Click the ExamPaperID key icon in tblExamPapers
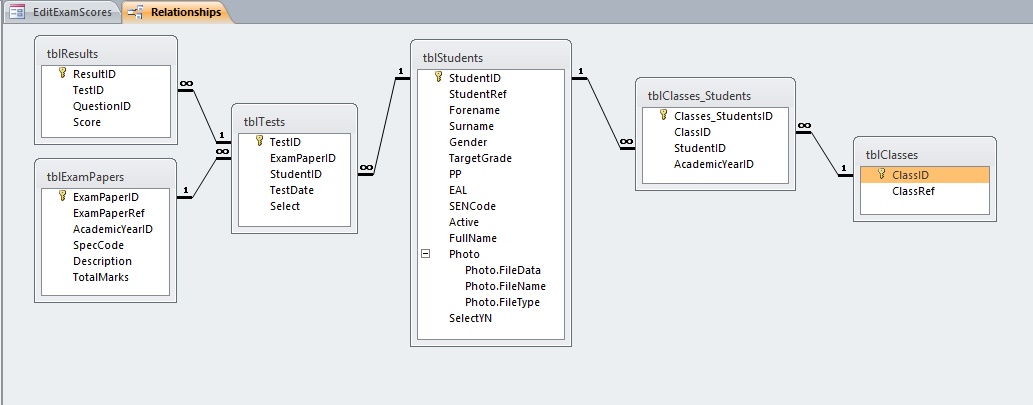This screenshot has height=405, width=1033. (x=63, y=196)
